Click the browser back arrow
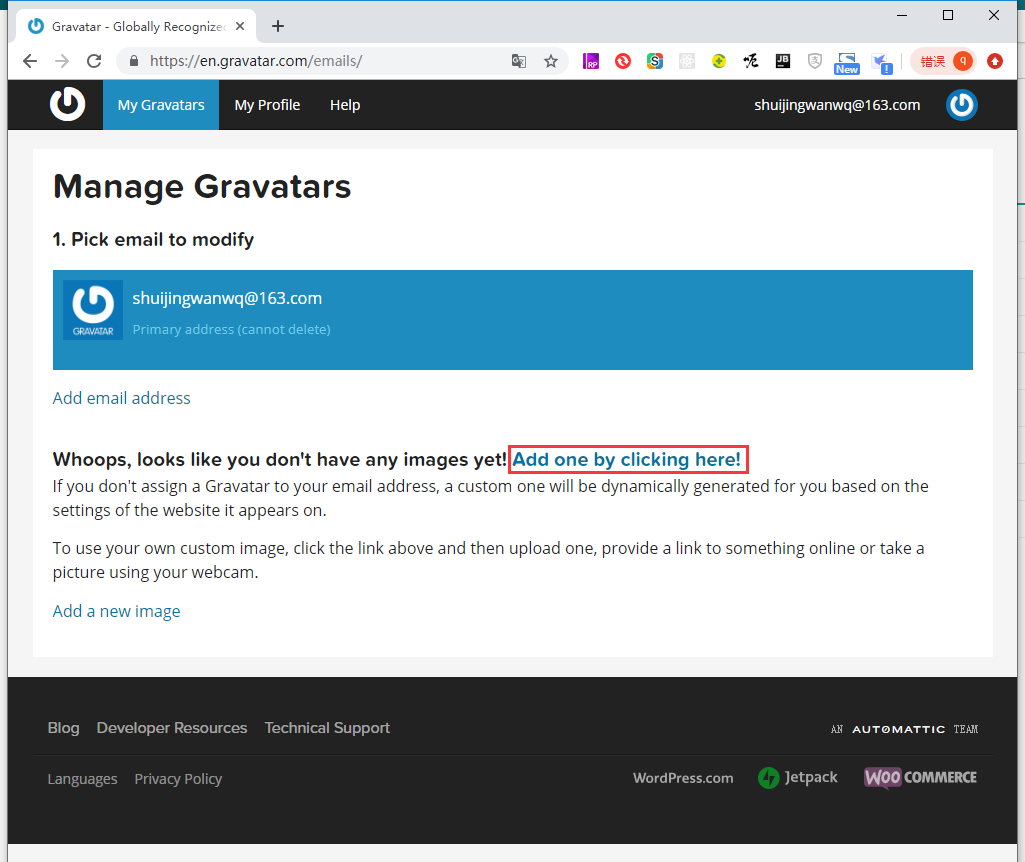 pos(30,61)
